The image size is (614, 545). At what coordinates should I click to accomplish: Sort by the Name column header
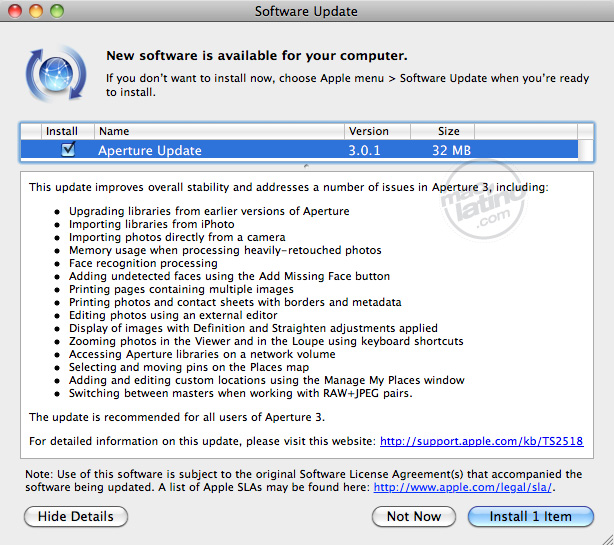click(219, 131)
